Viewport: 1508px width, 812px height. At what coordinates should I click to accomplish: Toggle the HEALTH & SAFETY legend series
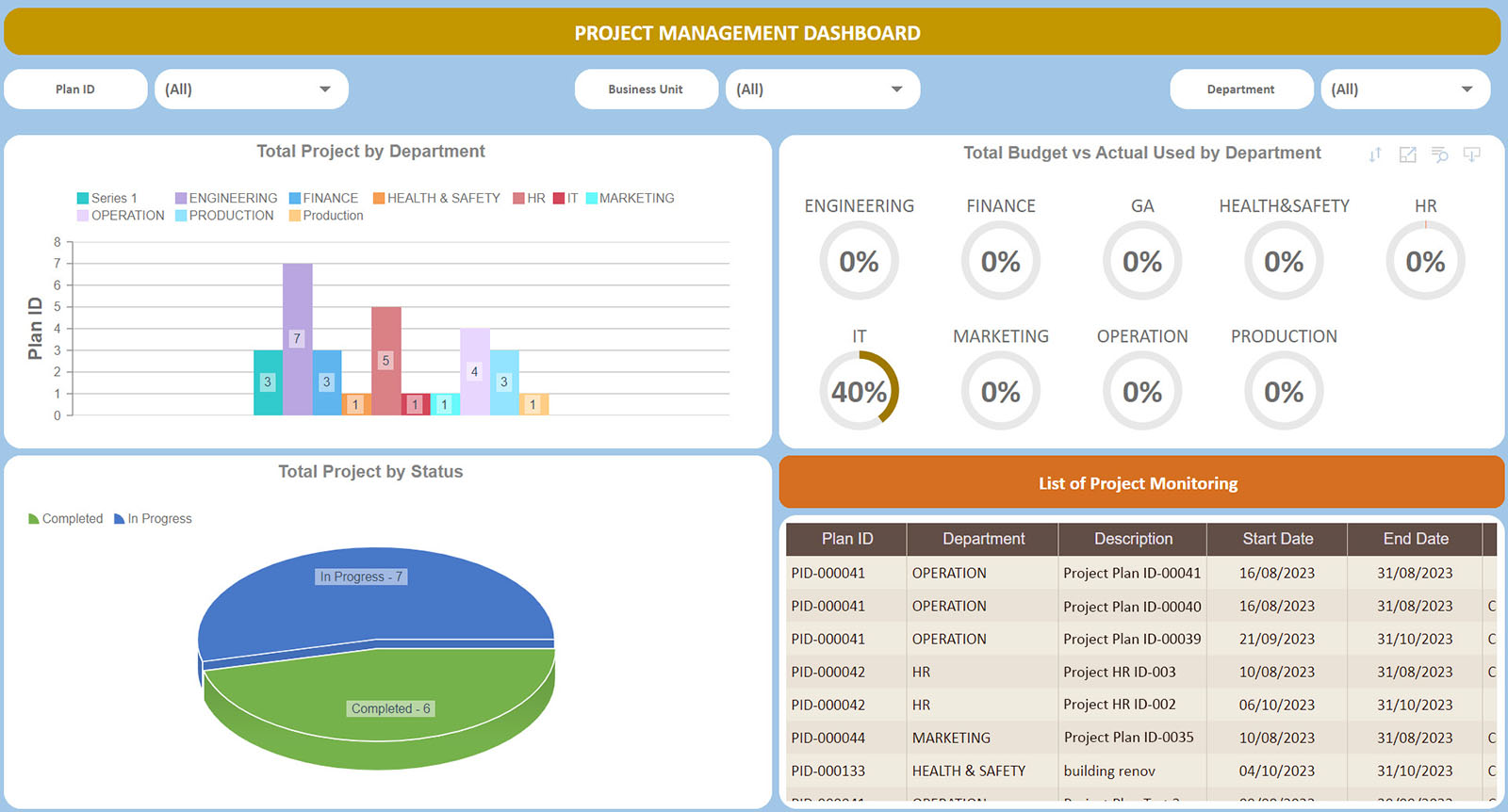click(x=436, y=199)
